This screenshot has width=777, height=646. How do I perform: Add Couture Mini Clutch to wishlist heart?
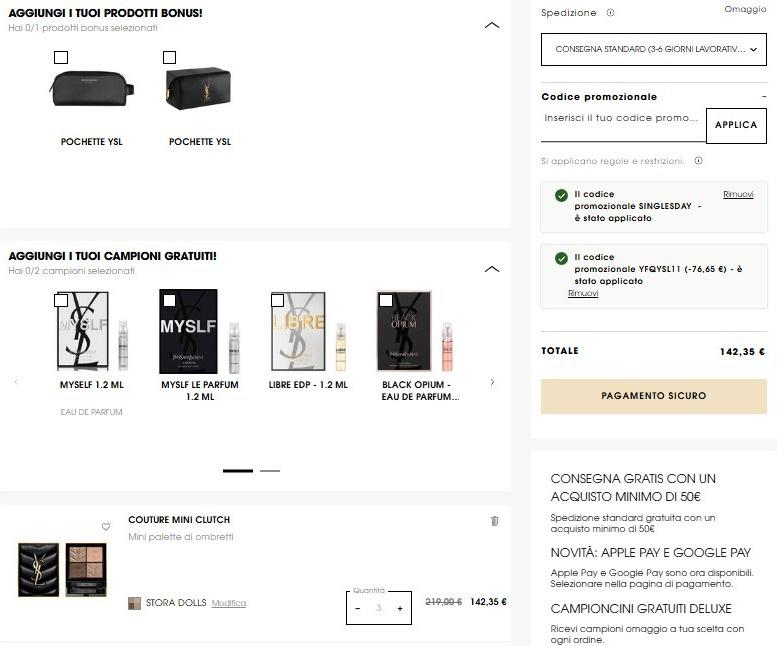click(x=106, y=527)
